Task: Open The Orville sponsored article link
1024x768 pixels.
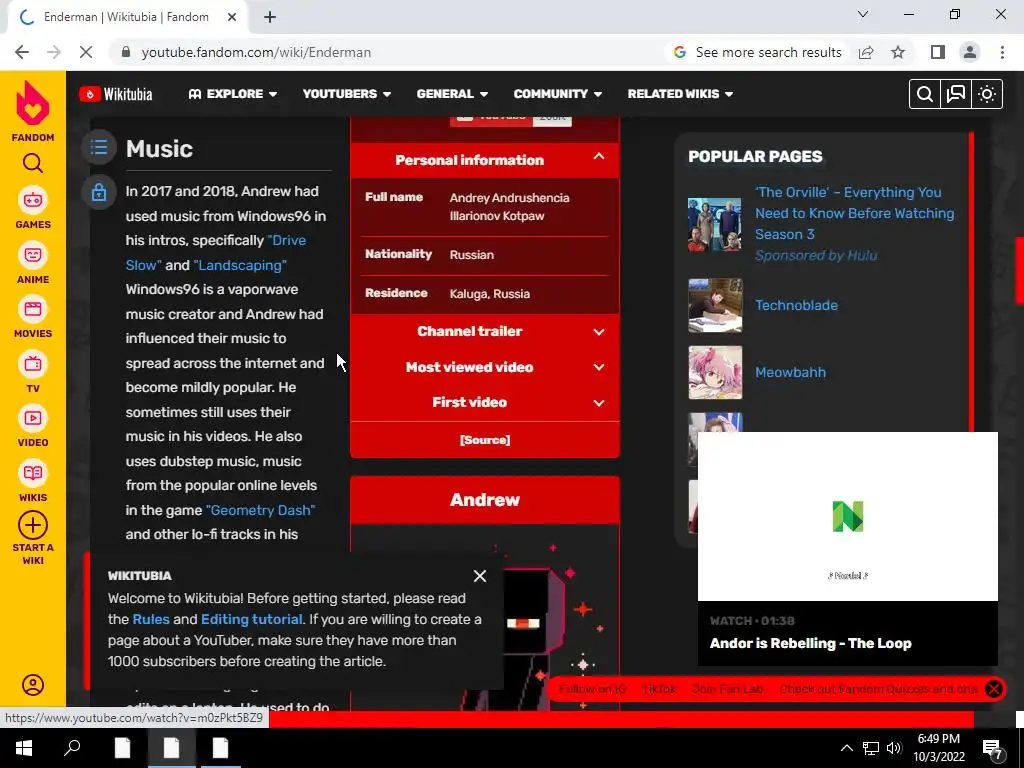Action: pos(854,213)
